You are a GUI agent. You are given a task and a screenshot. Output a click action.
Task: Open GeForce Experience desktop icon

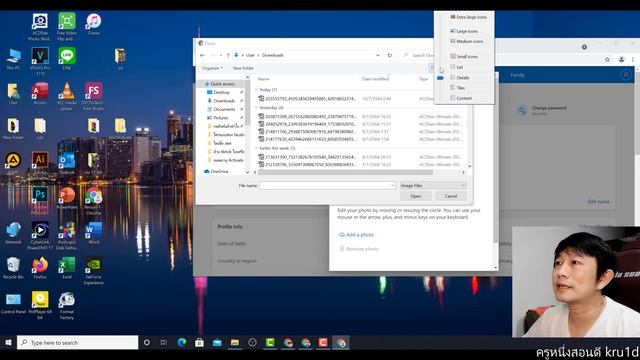coord(93,271)
